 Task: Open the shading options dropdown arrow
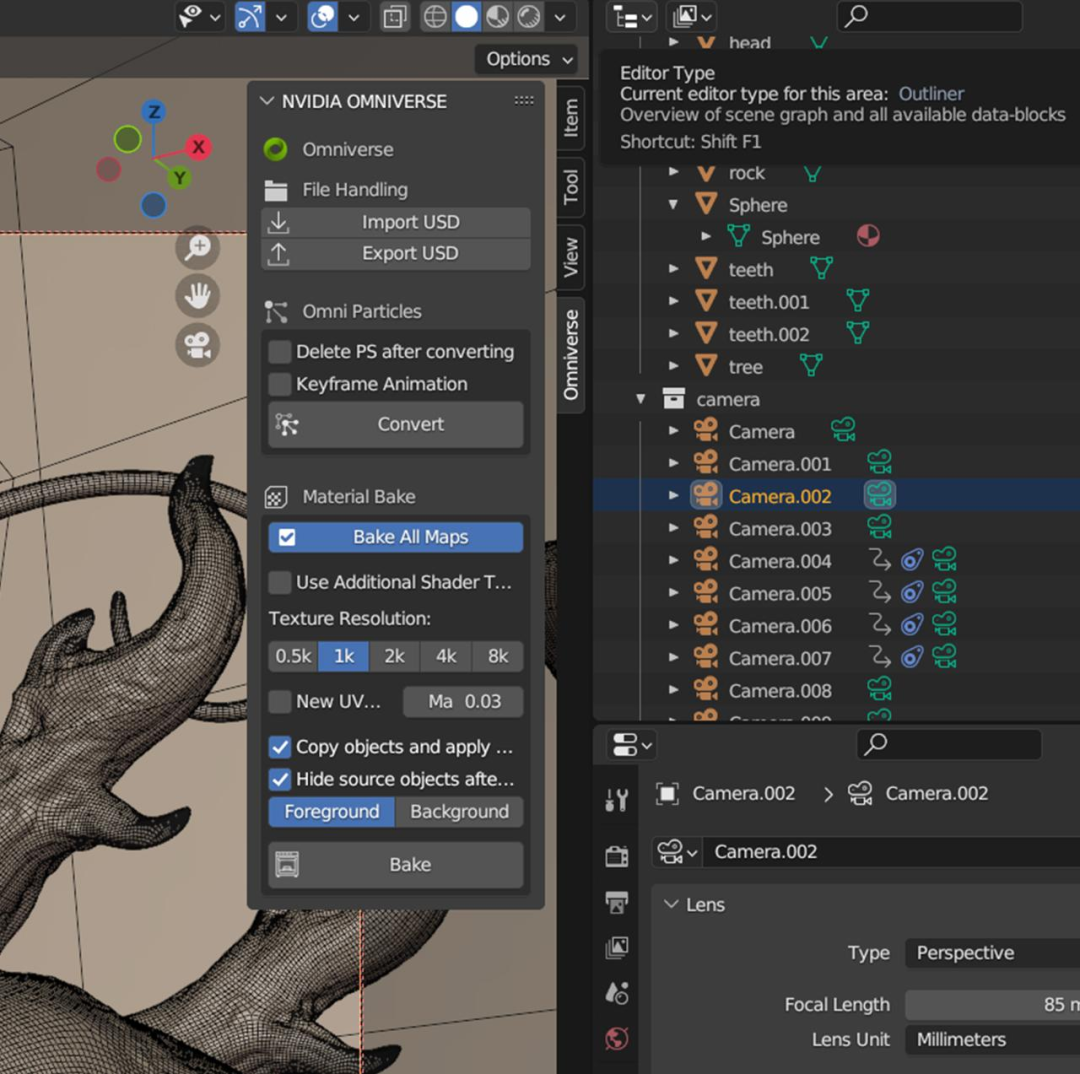pyautogui.click(x=561, y=17)
